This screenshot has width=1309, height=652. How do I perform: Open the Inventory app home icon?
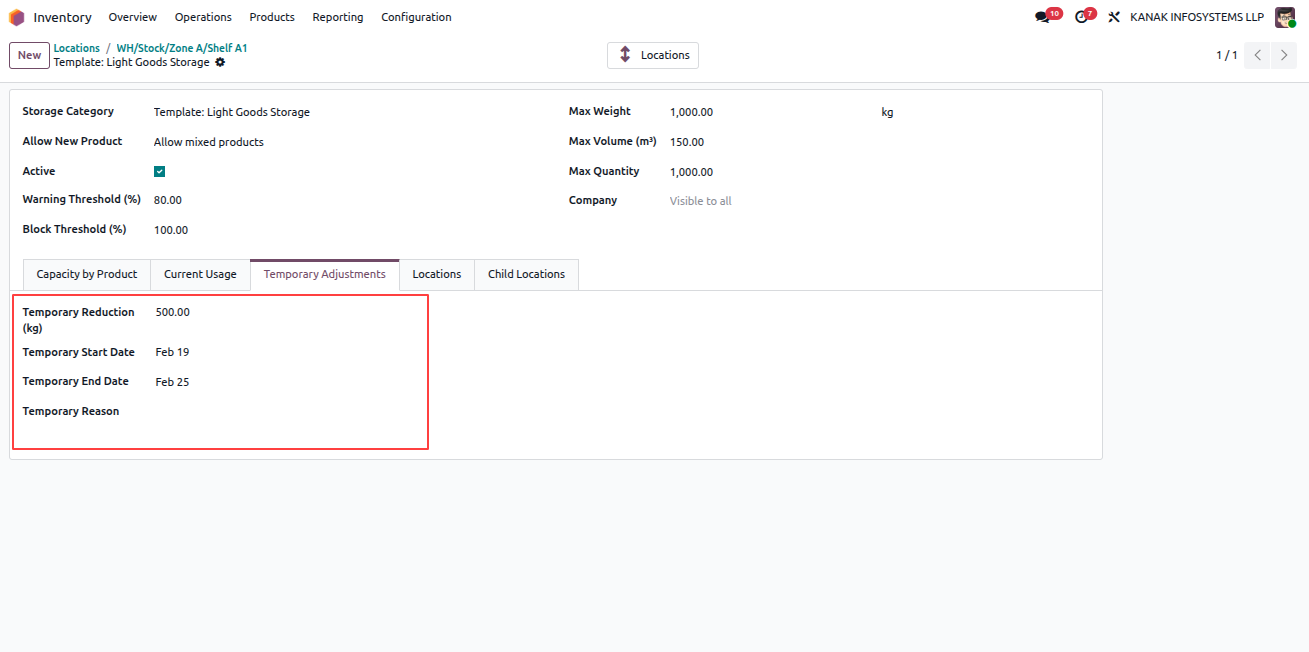(x=17, y=17)
